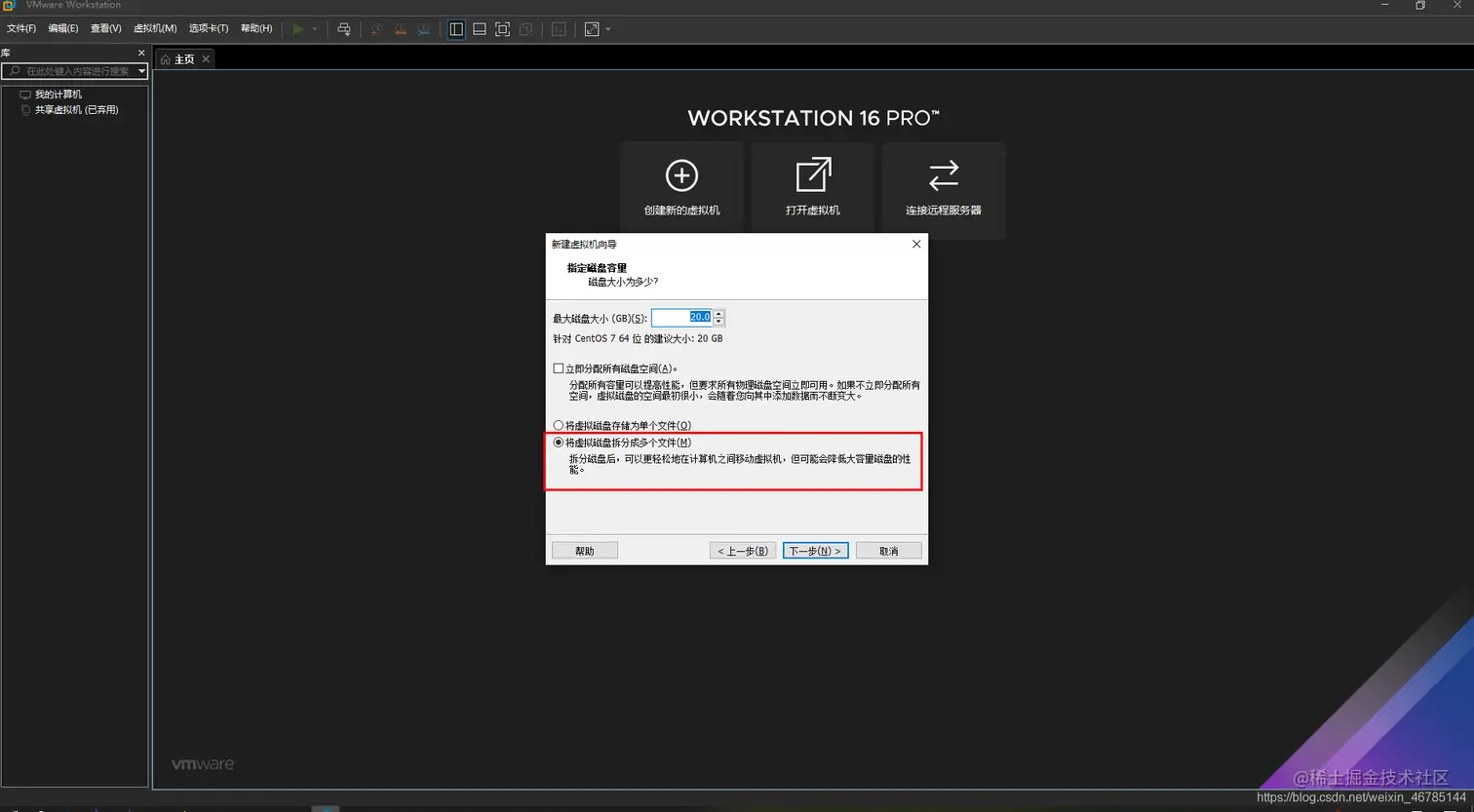Select 我的计算机 in the library tree
This screenshot has width=1474, height=812.
[x=58, y=95]
